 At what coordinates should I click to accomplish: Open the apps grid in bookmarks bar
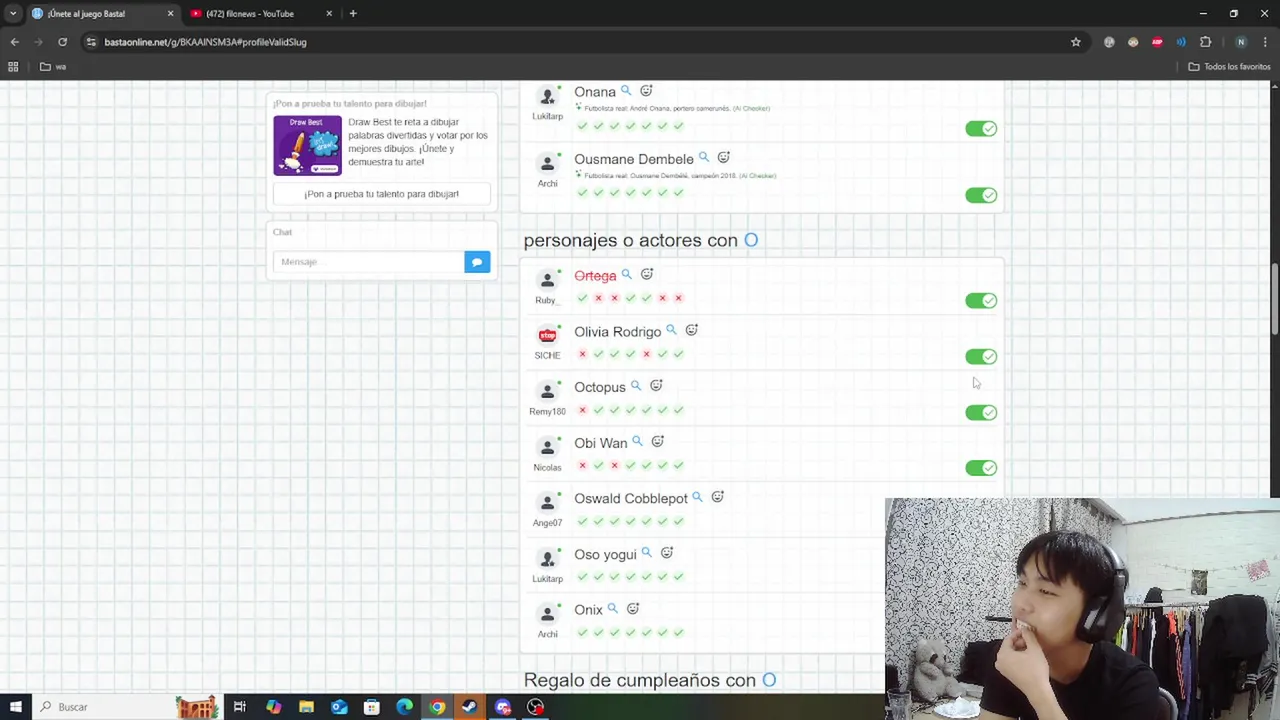click(13, 67)
